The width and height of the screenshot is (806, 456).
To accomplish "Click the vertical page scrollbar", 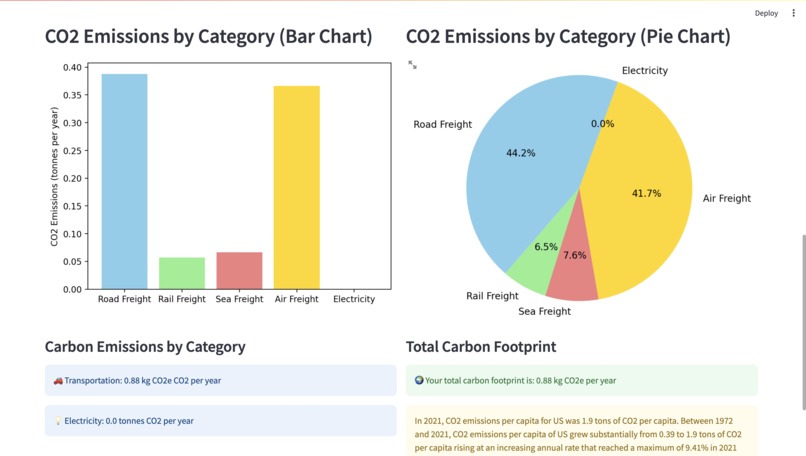I will pyautogui.click(x=803, y=322).
